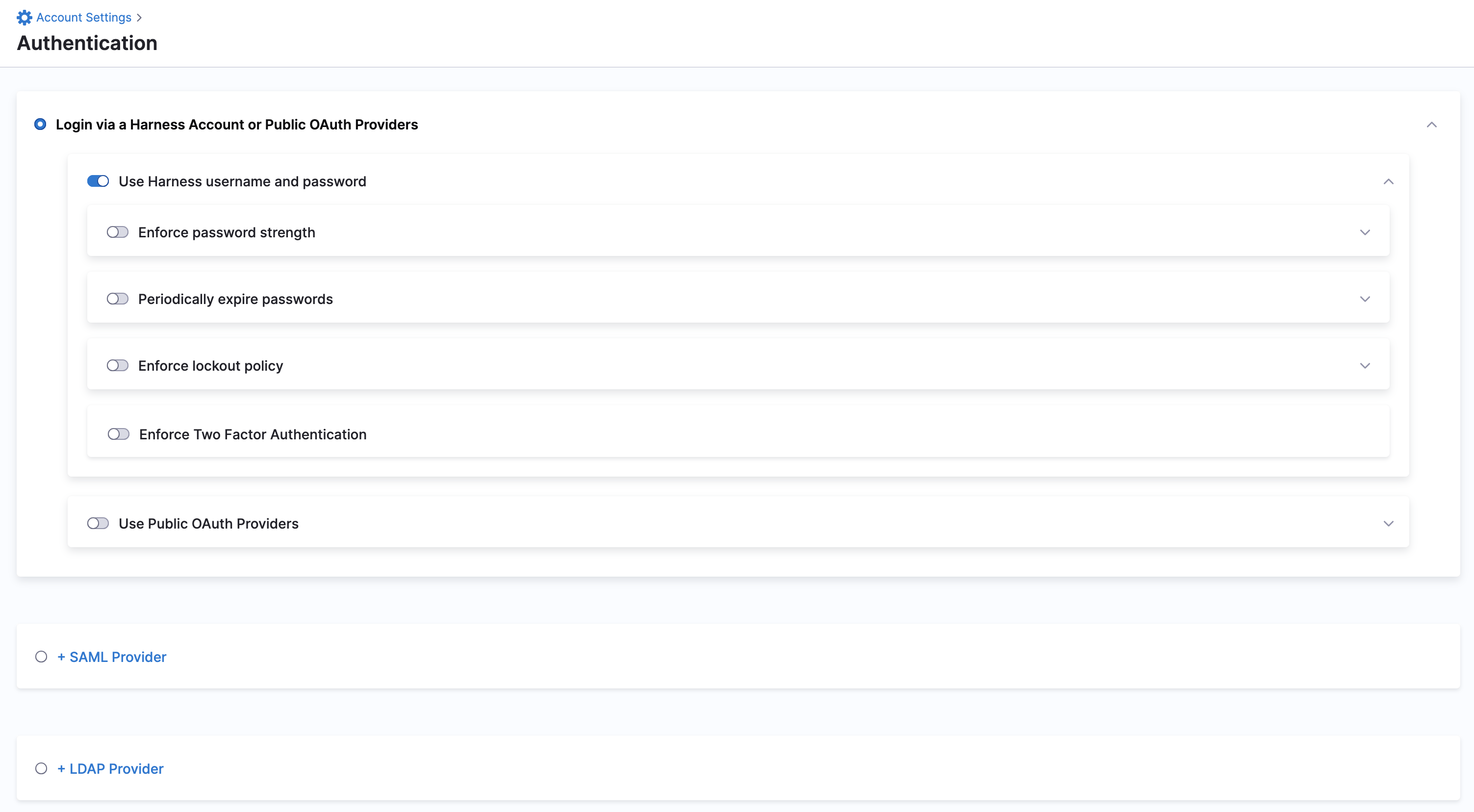Image resolution: width=1474 pixels, height=812 pixels.
Task: Disable Harness username and password toggle
Action: click(x=98, y=181)
